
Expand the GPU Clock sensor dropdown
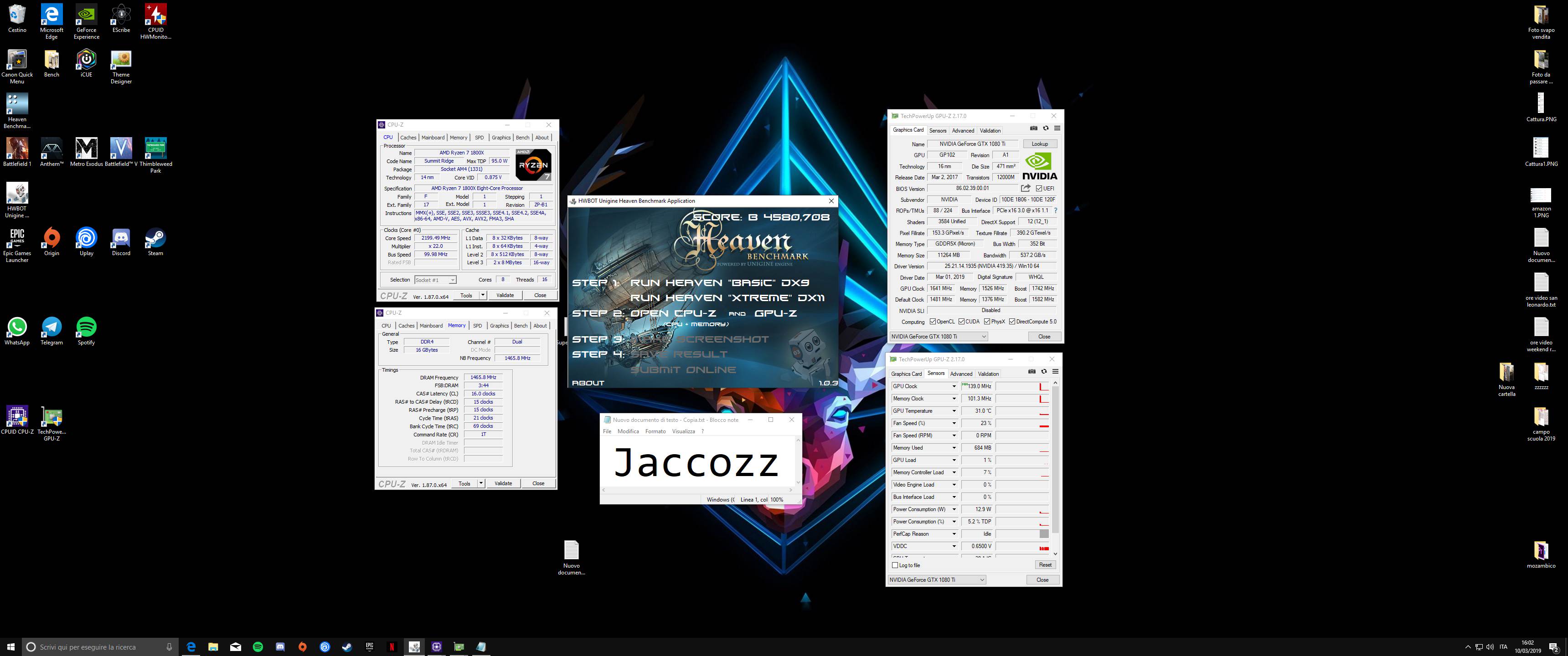[x=954, y=386]
